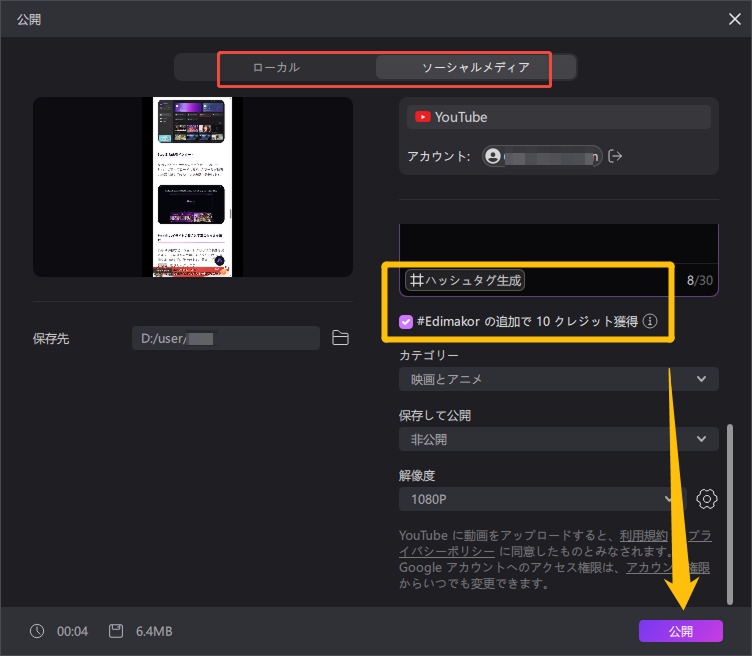Open resolution settings gear icon
The height and width of the screenshot is (656, 752).
[x=706, y=499]
